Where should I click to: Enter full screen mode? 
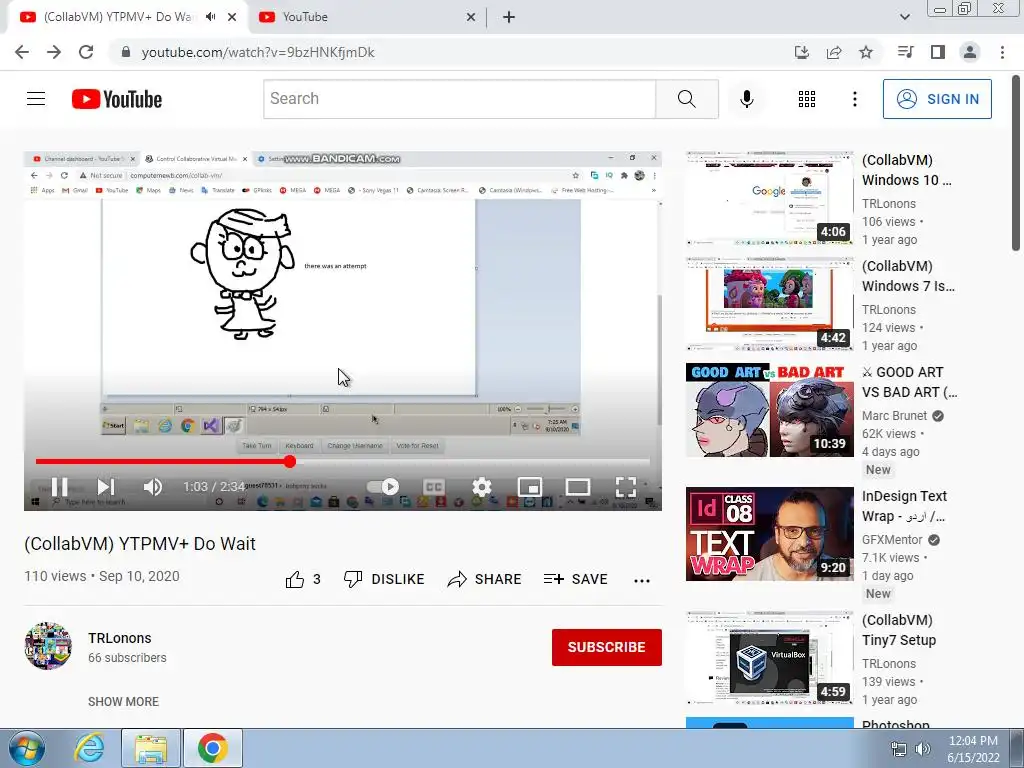pos(626,487)
